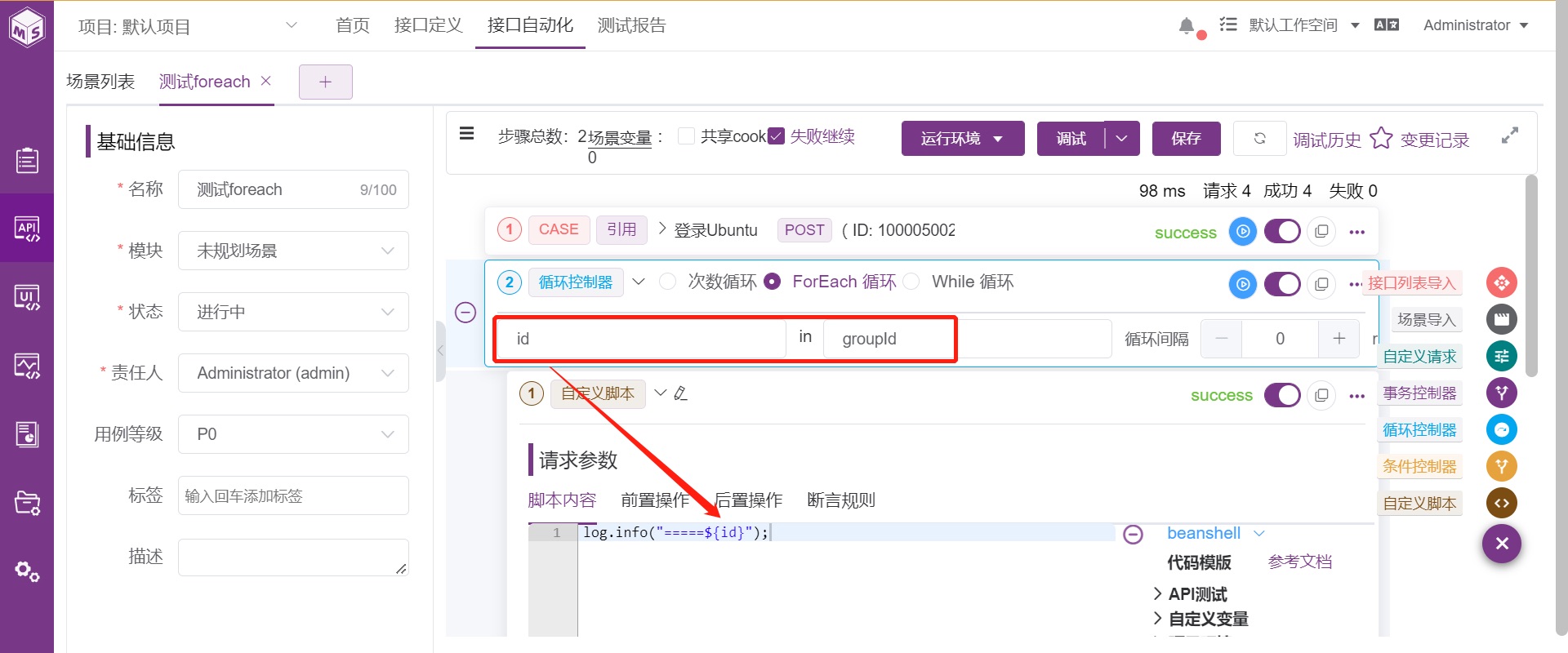The height and width of the screenshot is (653, 1568).
Task: Click the round 场景导入 icon
Action: (x=1502, y=319)
